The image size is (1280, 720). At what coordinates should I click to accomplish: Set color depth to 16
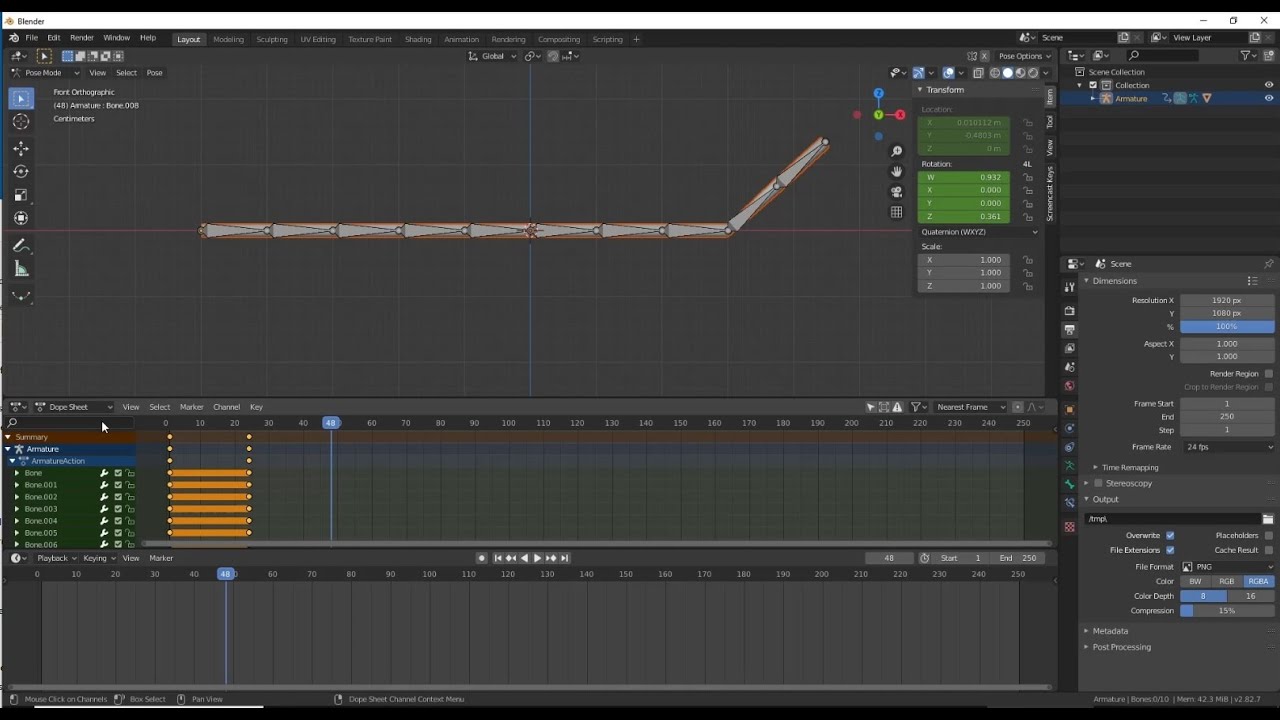pyautogui.click(x=1251, y=596)
